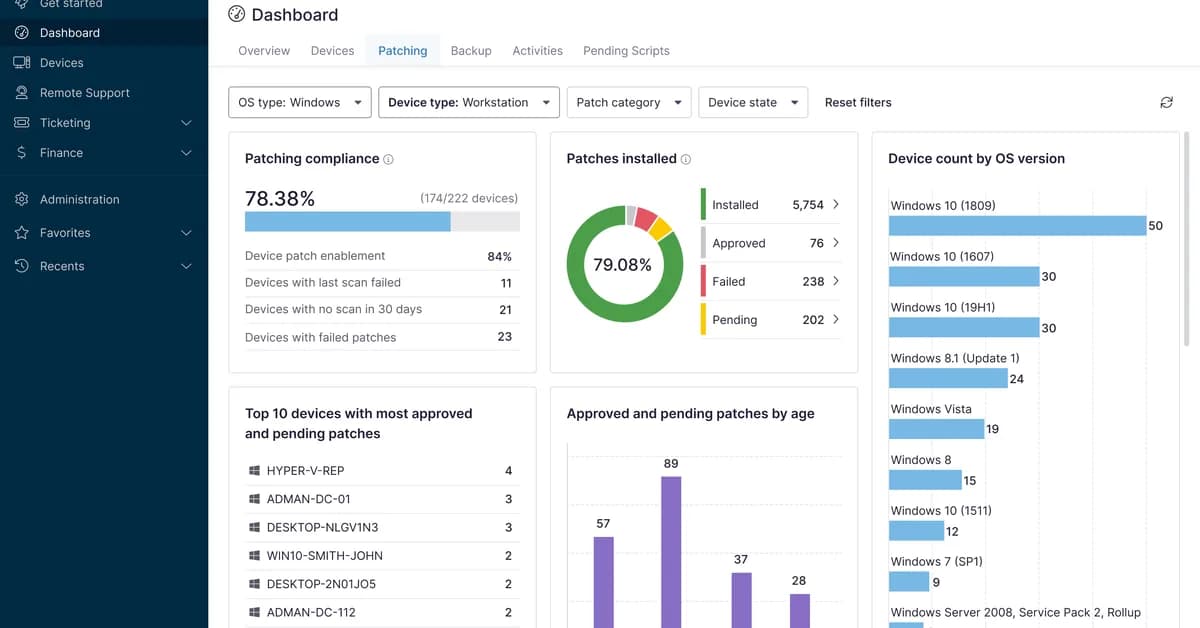
Task: Click the 'Device patch enablement' row
Action: tap(382, 256)
